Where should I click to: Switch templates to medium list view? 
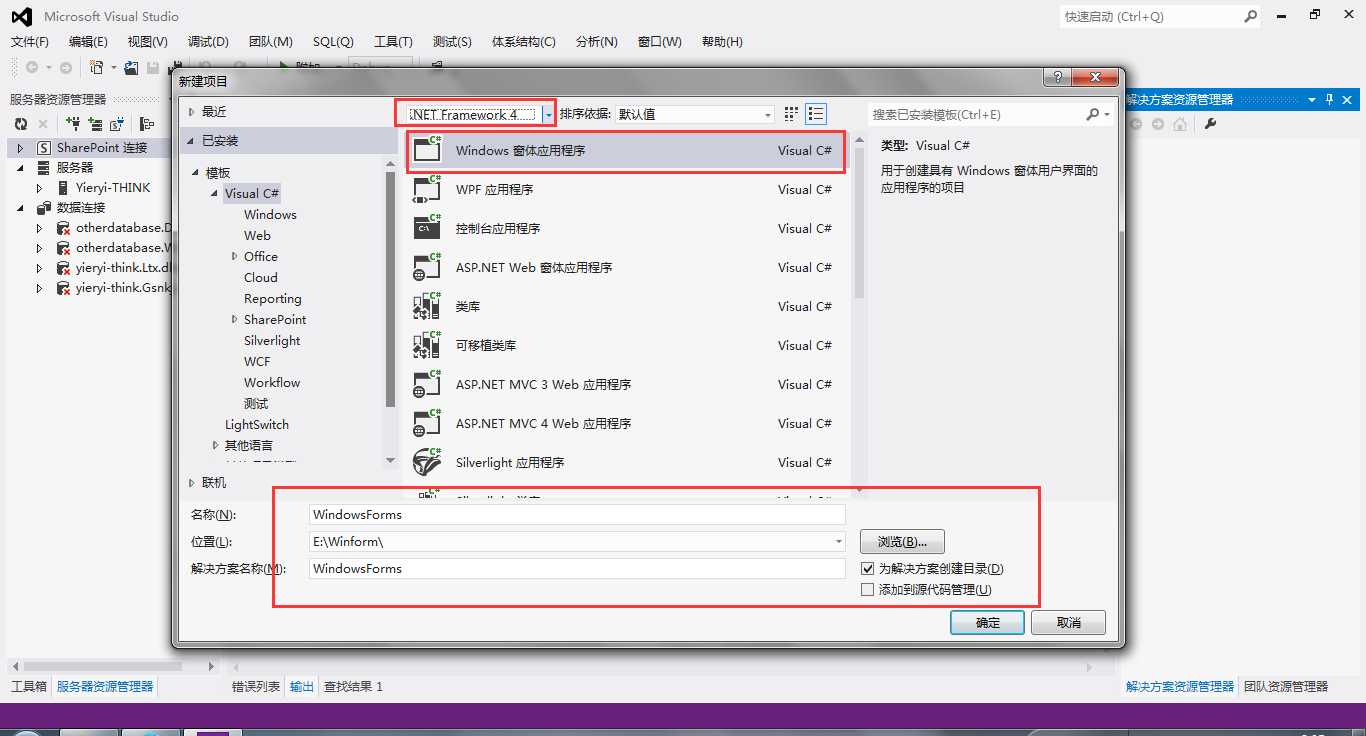[x=816, y=114]
